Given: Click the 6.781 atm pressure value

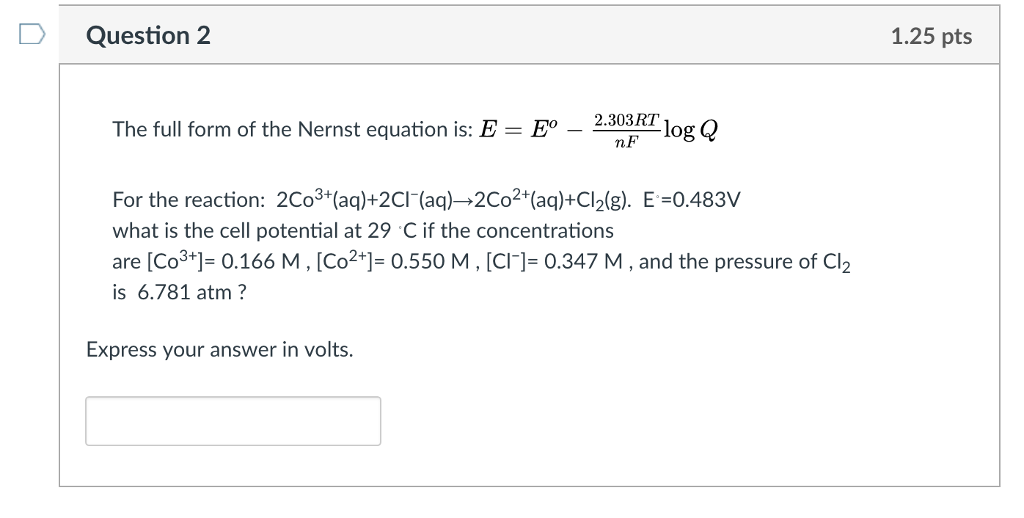Looking at the screenshot, I should click(x=184, y=292).
